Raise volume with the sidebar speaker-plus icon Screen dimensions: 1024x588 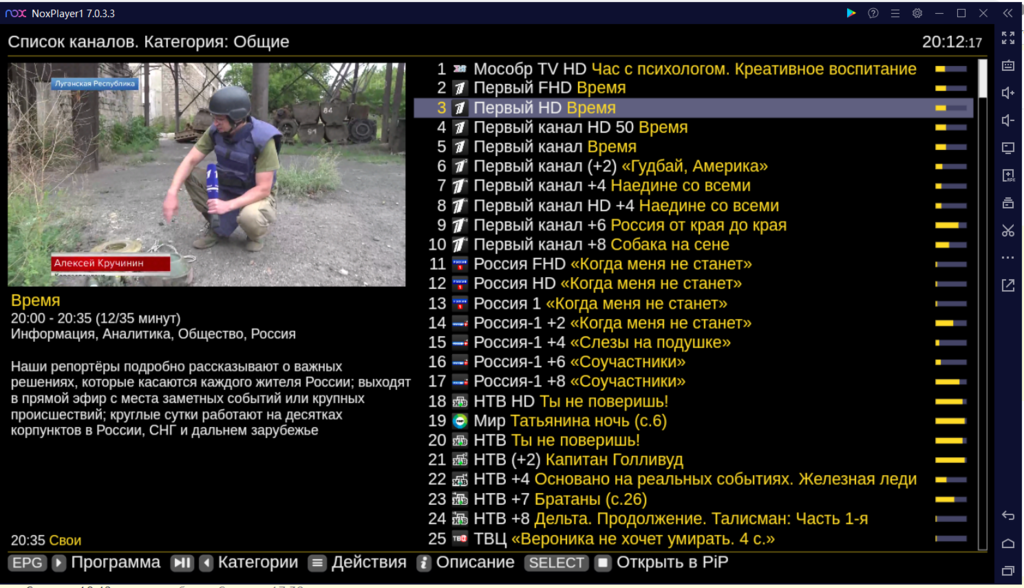coord(1008,93)
